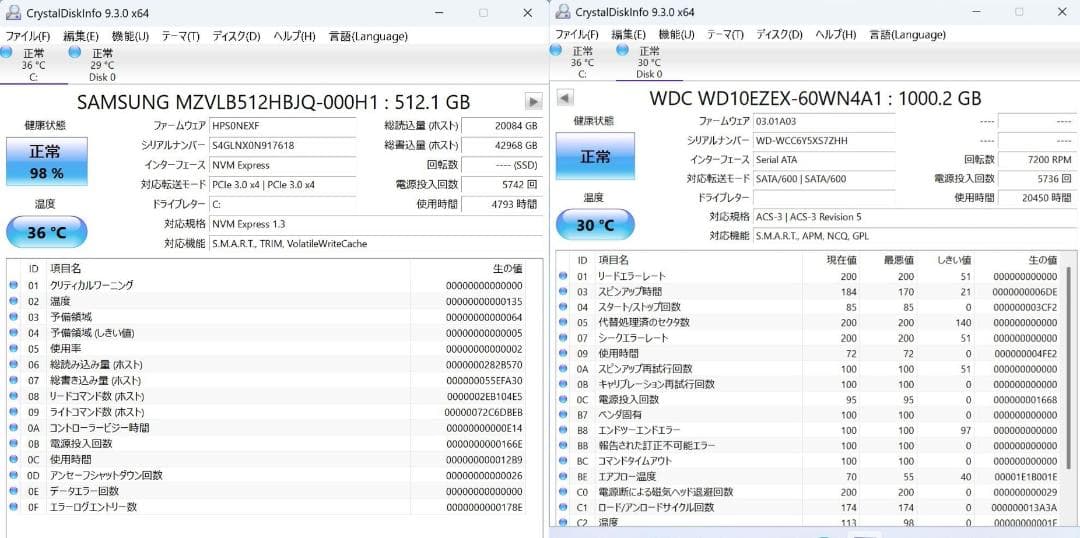Viewport: 1080px width, 538px height.
Task: Click the status circle for 代替処理済のセクタ数 row
Action: coord(559,323)
